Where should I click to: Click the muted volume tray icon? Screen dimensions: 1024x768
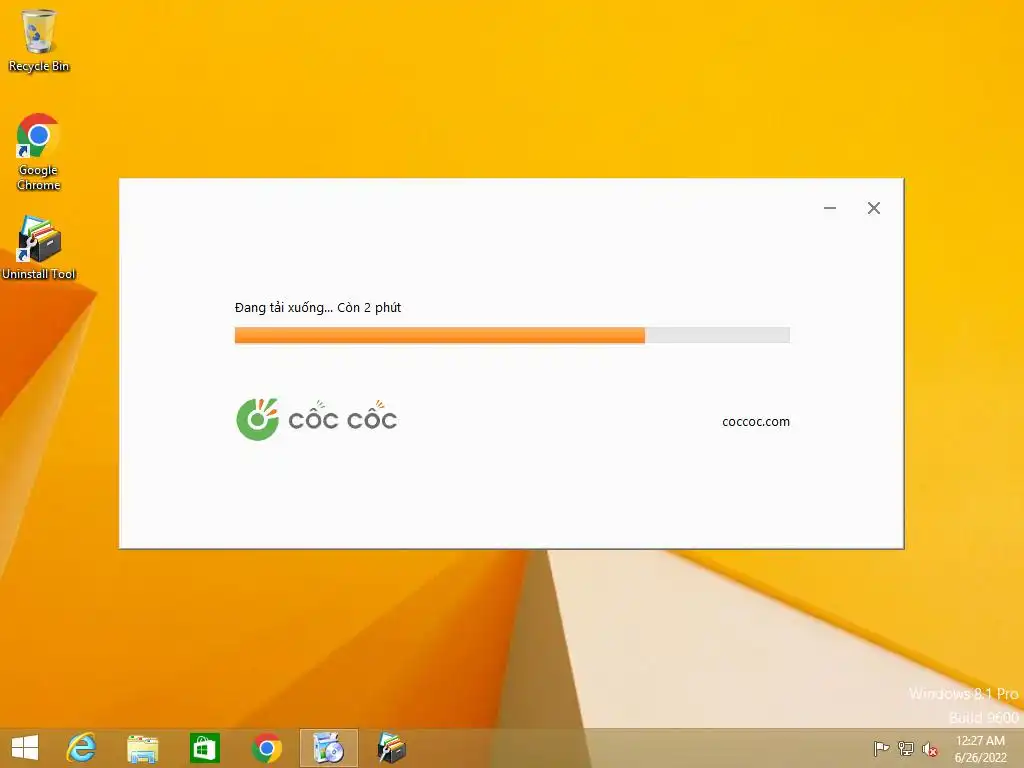(x=930, y=749)
